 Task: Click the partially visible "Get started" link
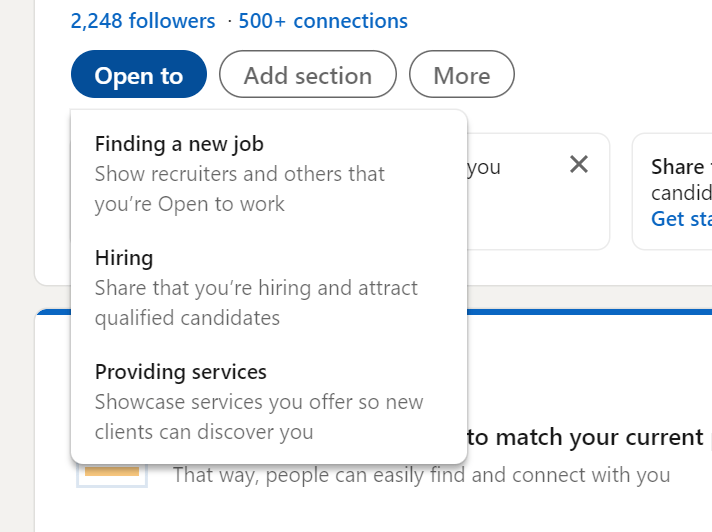pyautogui.click(x=682, y=218)
